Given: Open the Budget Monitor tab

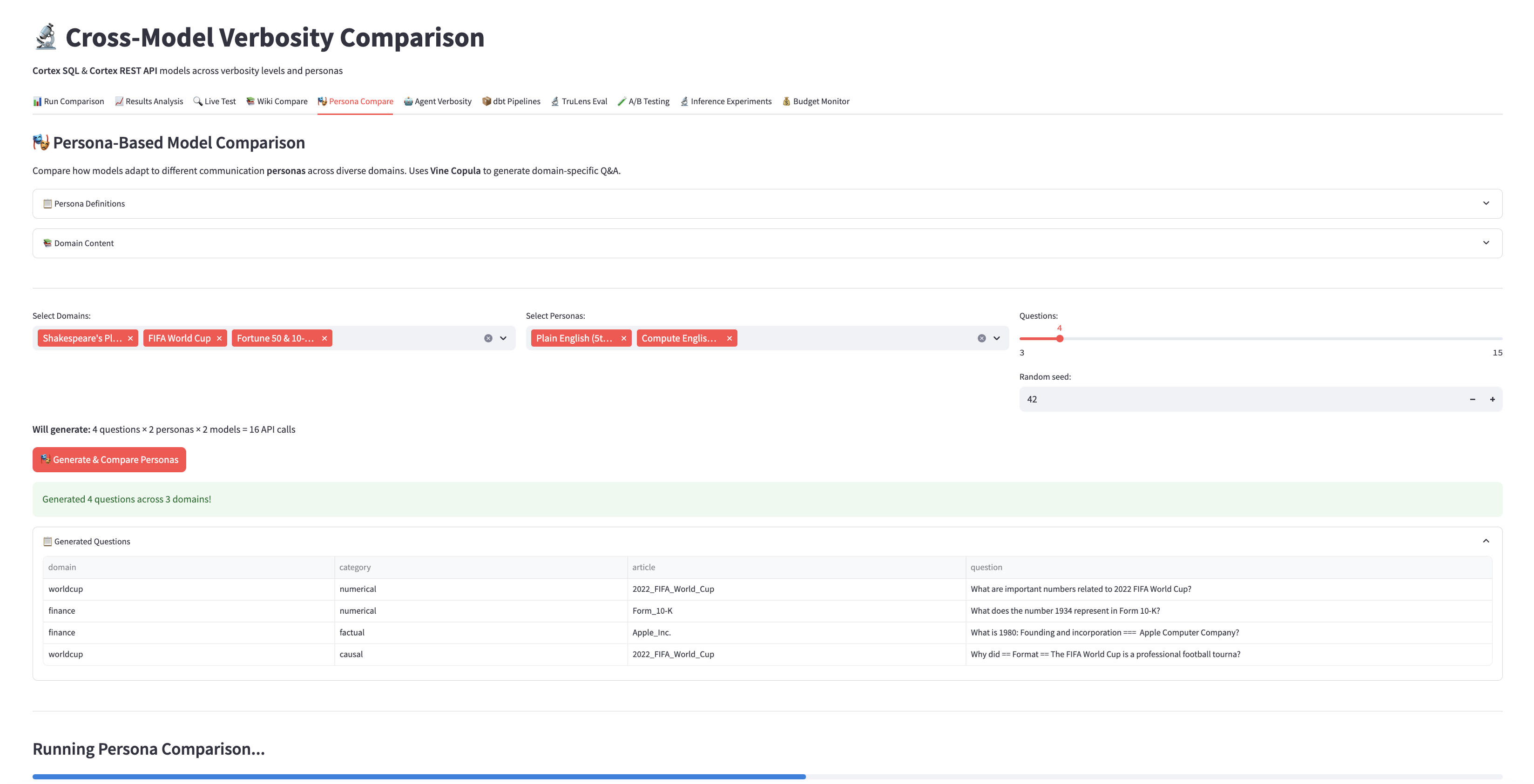Looking at the screenshot, I should 816,101.
